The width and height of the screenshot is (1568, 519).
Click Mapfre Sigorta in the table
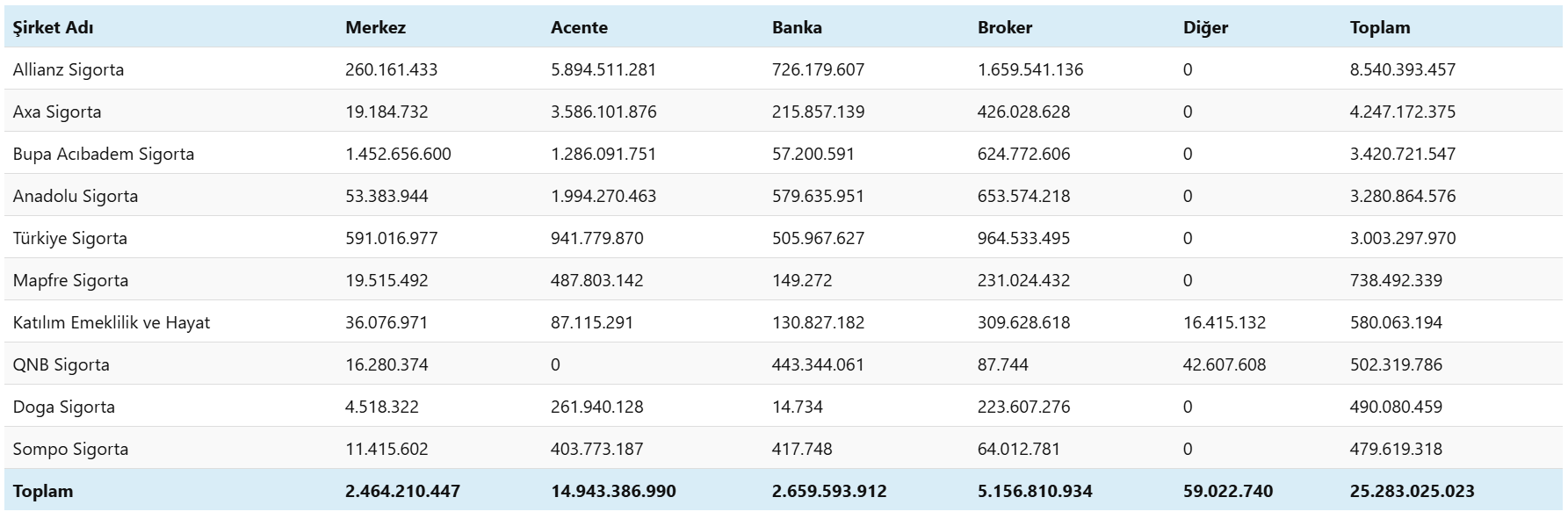point(70,280)
